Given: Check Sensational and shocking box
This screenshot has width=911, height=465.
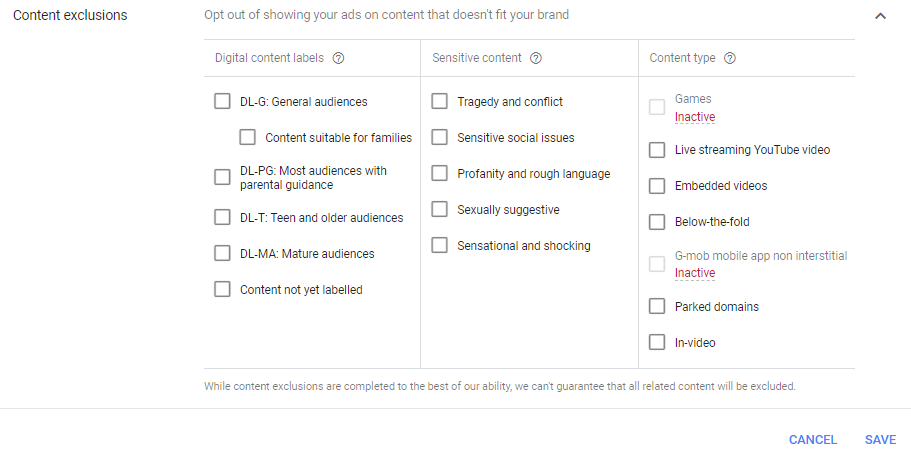Looking at the screenshot, I should tap(439, 245).
